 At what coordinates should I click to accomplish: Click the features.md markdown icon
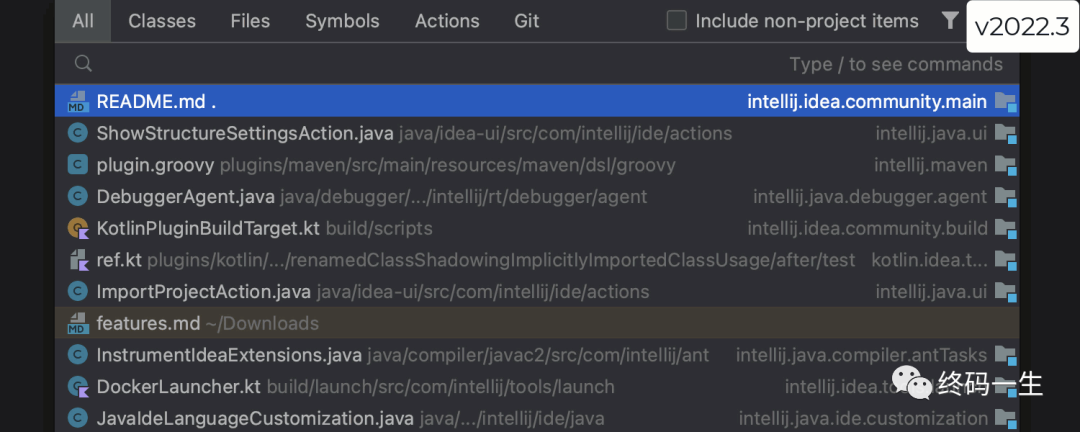79,323
